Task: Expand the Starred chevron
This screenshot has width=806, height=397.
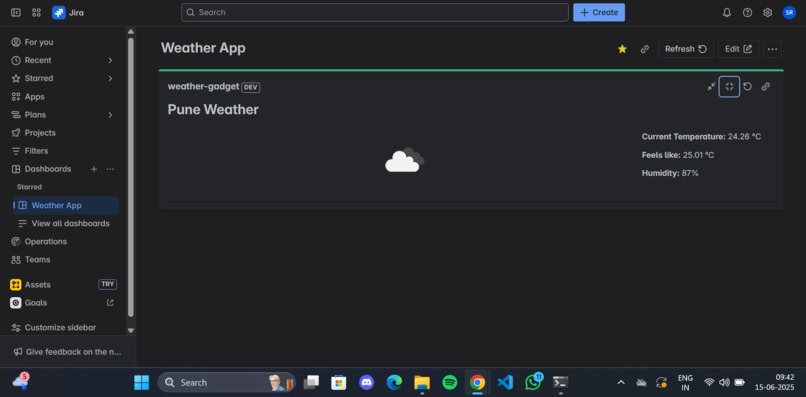Action: (x=110, y=78)
